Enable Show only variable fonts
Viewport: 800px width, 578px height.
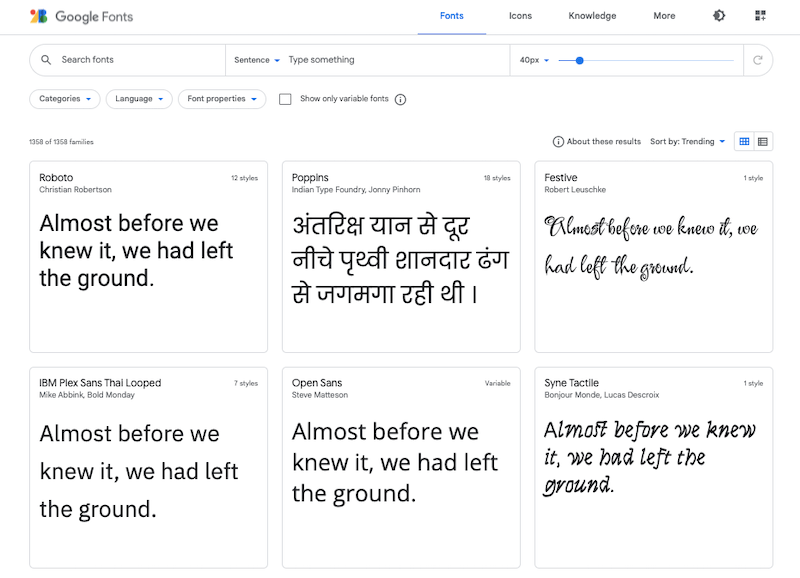click(x=285, y=99)
